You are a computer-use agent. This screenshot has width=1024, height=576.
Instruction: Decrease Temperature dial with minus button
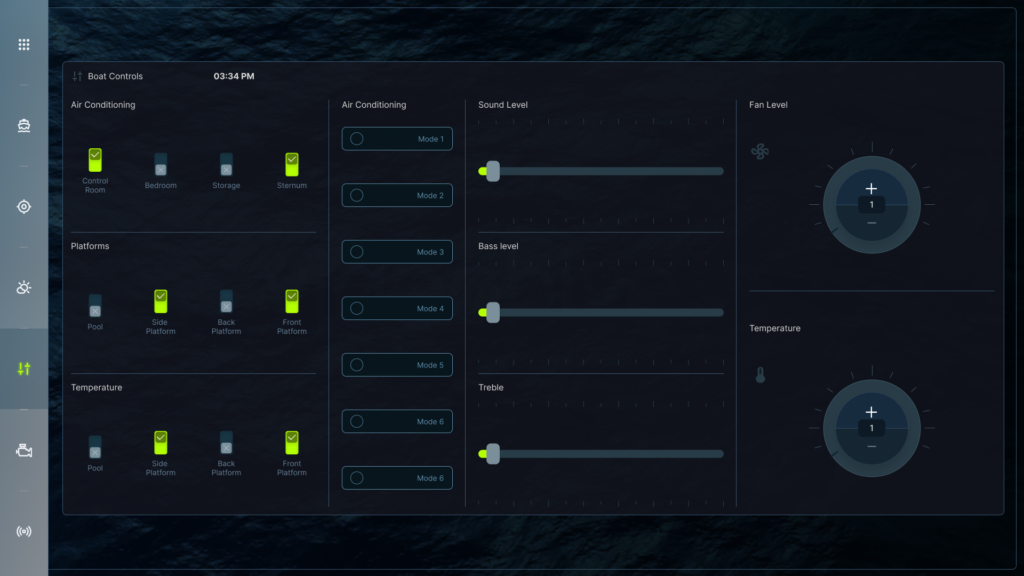coord(871,446)
